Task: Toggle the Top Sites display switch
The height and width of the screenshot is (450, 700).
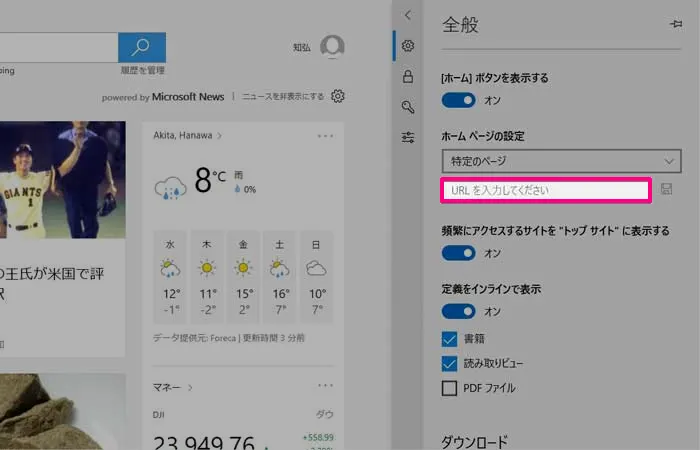Action: 458,253
